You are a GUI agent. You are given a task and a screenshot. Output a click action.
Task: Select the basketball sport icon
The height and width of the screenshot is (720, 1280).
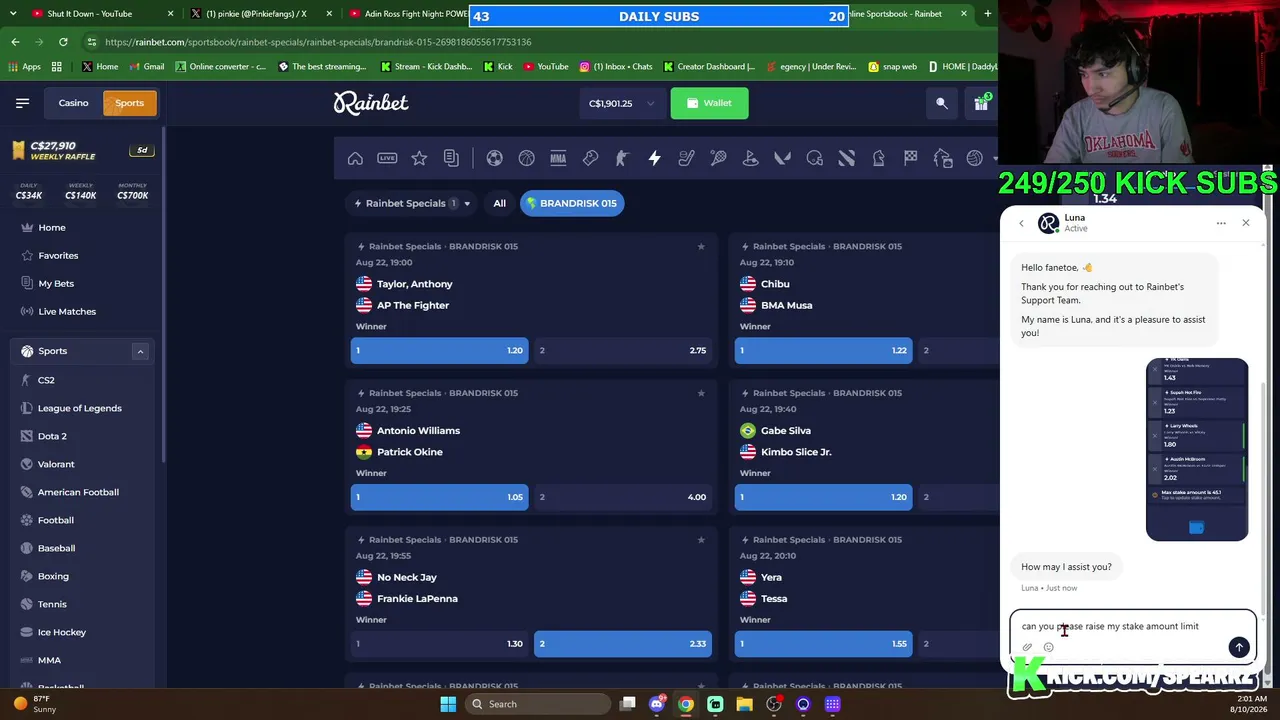point(526,158)
